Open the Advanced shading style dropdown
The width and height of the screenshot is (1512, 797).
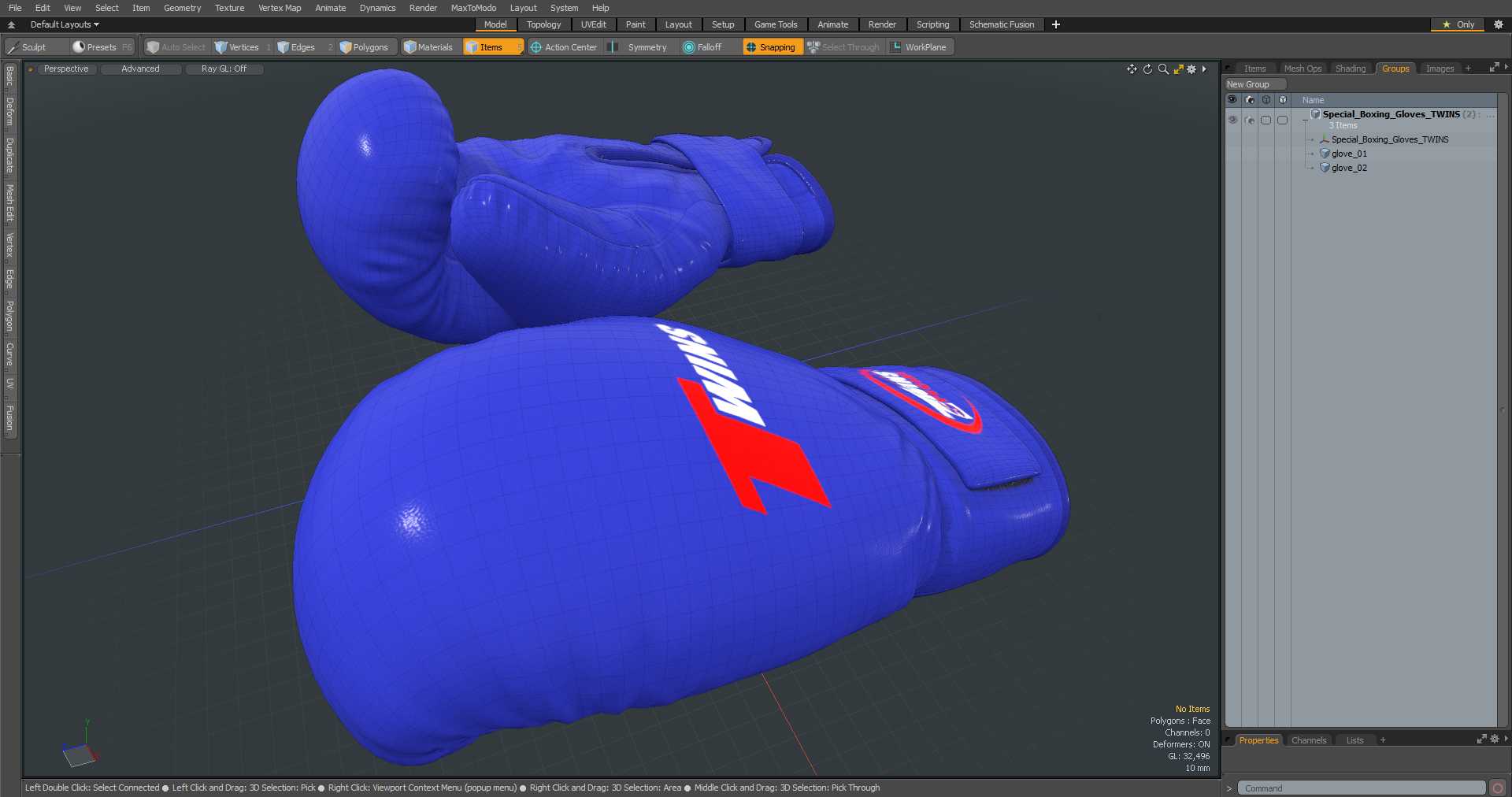(x=140, y=69)
